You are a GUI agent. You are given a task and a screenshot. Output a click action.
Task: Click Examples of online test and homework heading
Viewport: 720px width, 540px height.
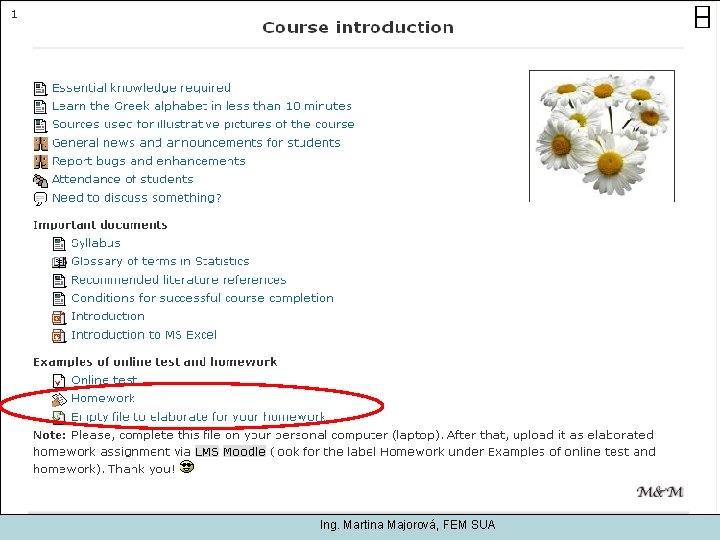coord(155,362)
